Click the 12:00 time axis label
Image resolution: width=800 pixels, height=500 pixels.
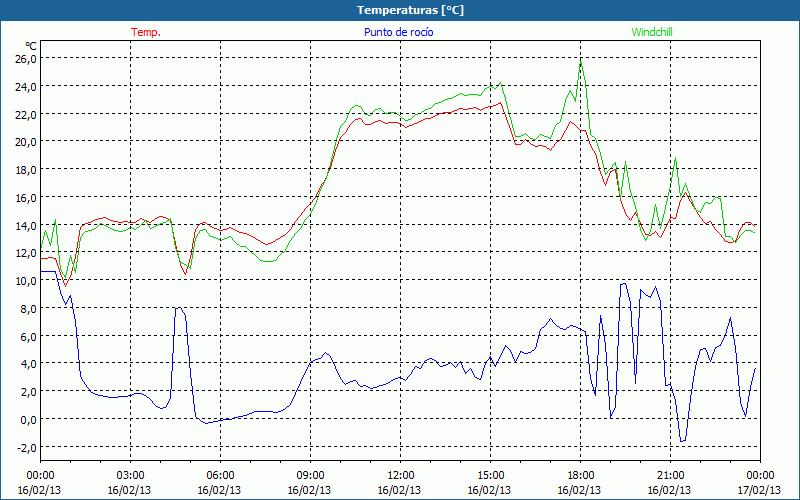click(400, 476)
